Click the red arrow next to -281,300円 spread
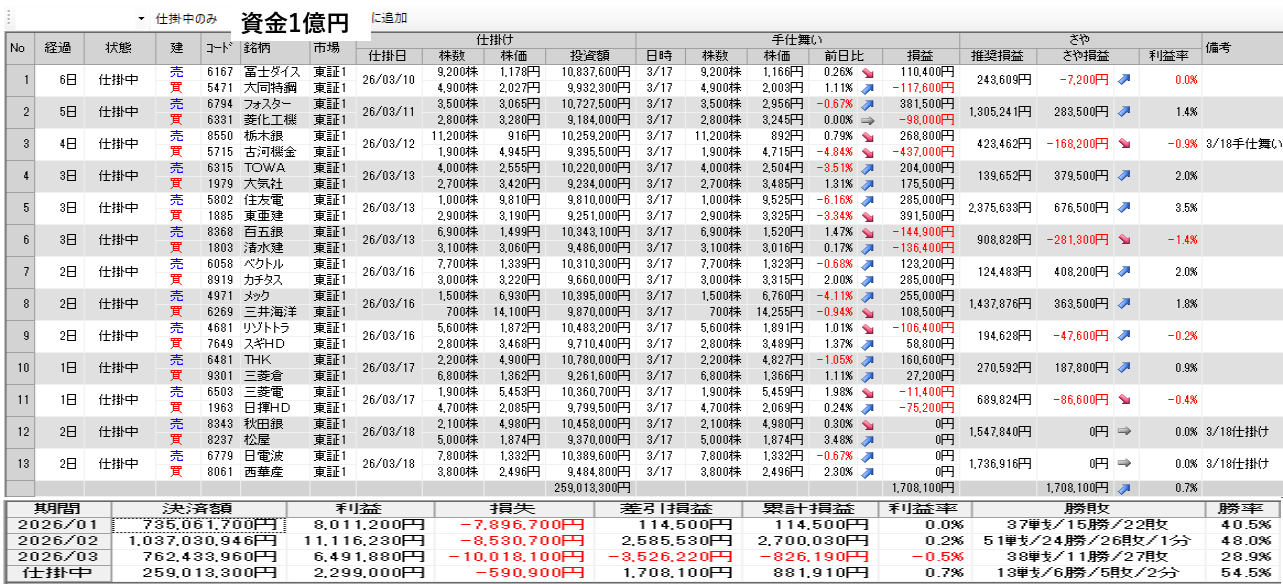This screenshot has width=1283, height=584. pyautogui.click(x=1124, y=240)
